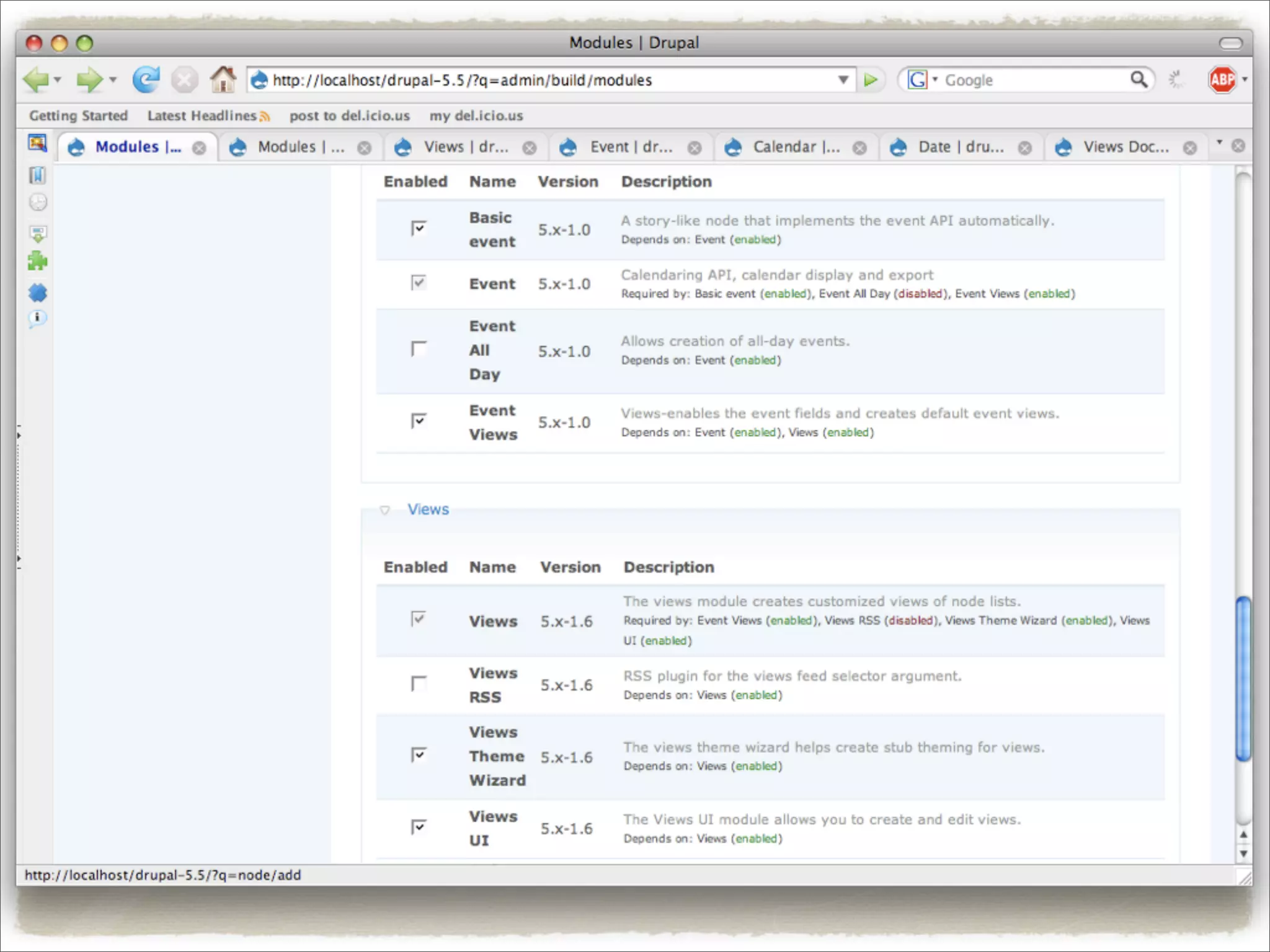The image size is (1270, 952).
Task: Click the Forward arrow icon
Action: point(89,80)
